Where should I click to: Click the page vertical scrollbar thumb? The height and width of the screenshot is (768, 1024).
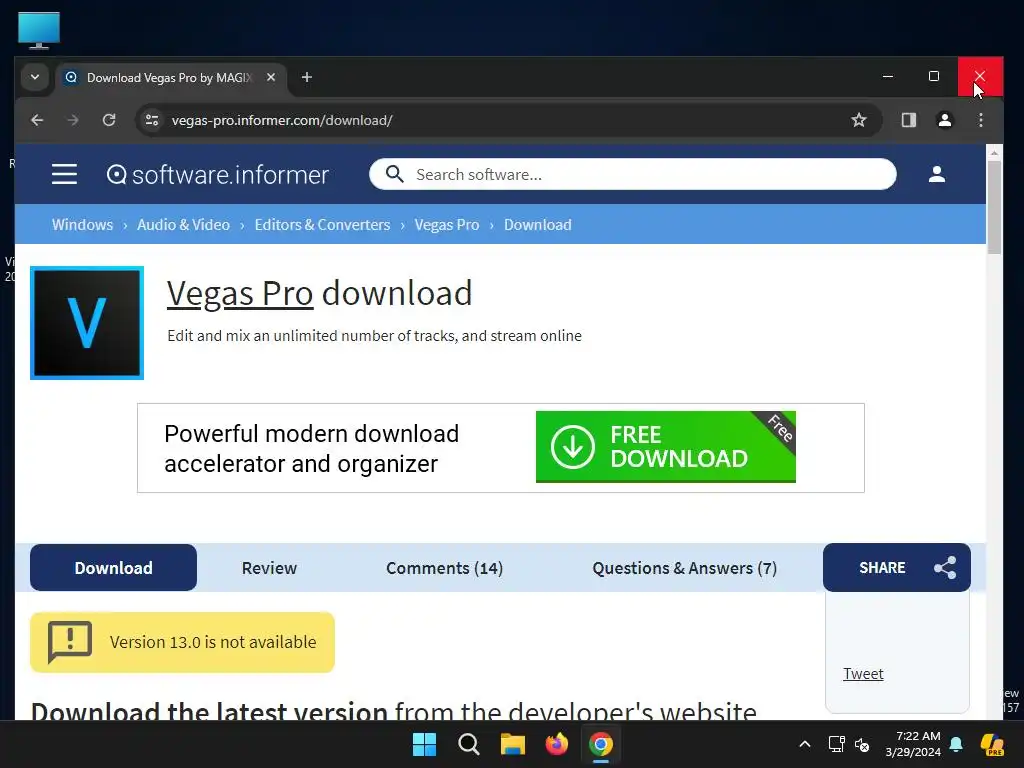(994, 207)
